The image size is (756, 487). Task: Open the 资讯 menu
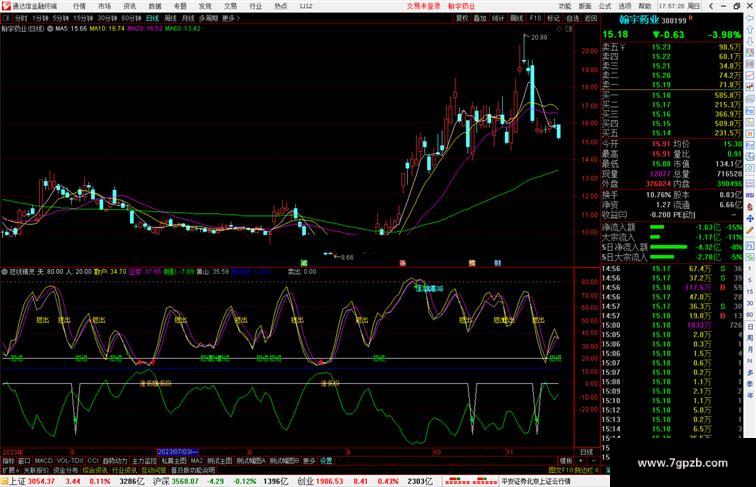(x=129, y=6)
